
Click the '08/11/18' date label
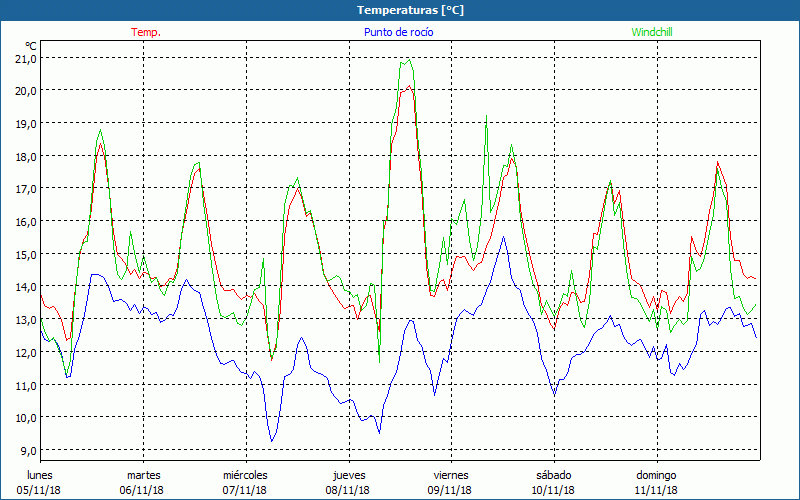[347, 490]
